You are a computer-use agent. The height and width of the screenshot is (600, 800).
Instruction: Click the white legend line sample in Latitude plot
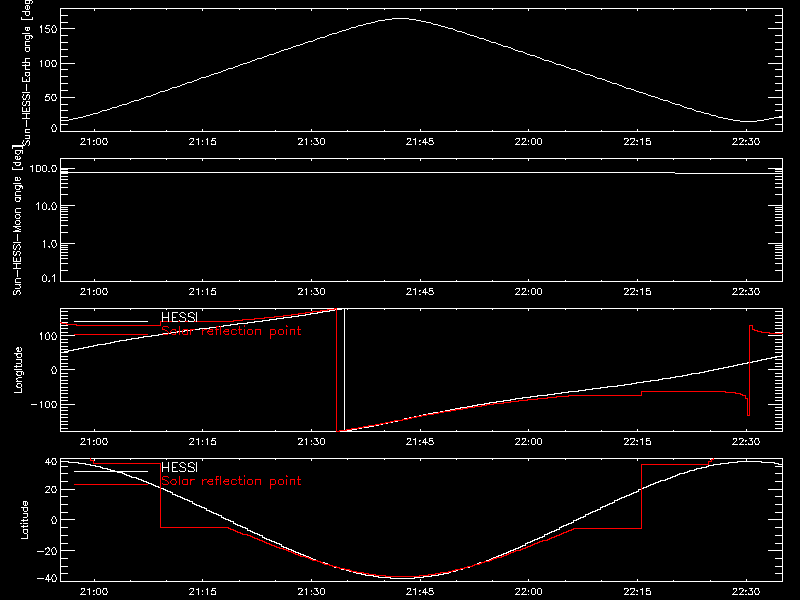coord(111,471)
